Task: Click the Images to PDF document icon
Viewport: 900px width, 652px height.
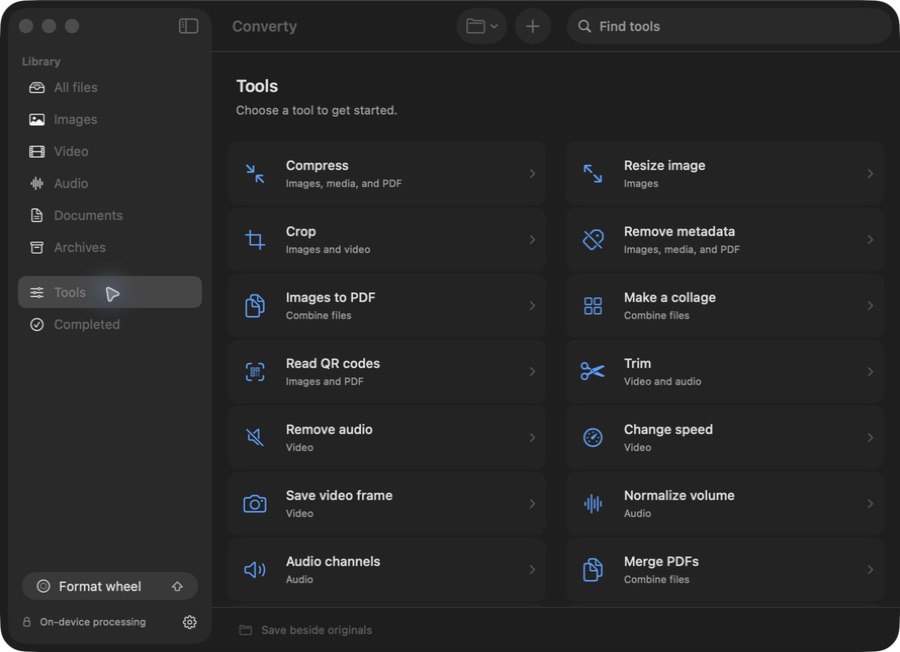Action: pos(255,306)
